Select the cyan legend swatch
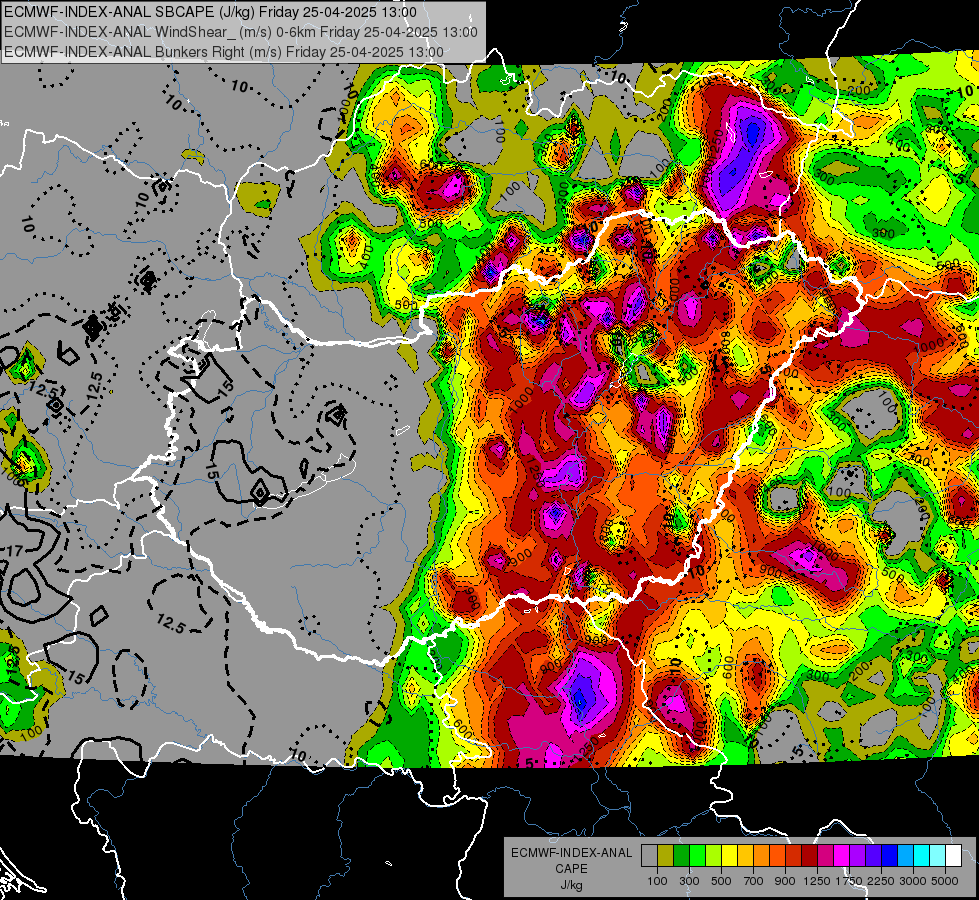 (922, 856)
